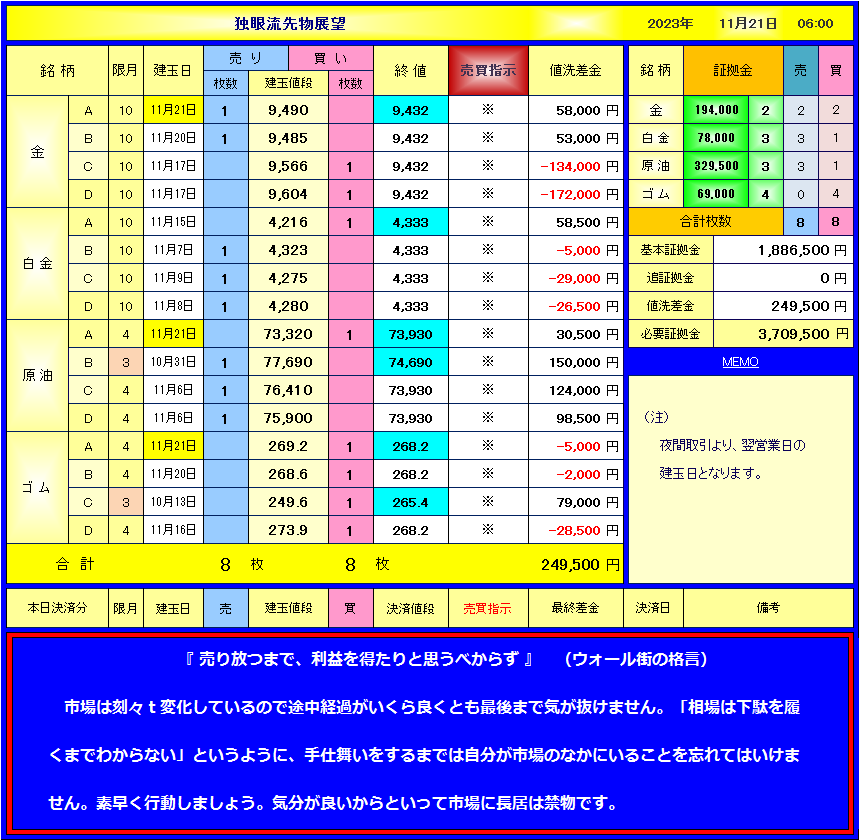
Task: Select 白金 C entry price 4,275
Action: click(x=288, y=278)
